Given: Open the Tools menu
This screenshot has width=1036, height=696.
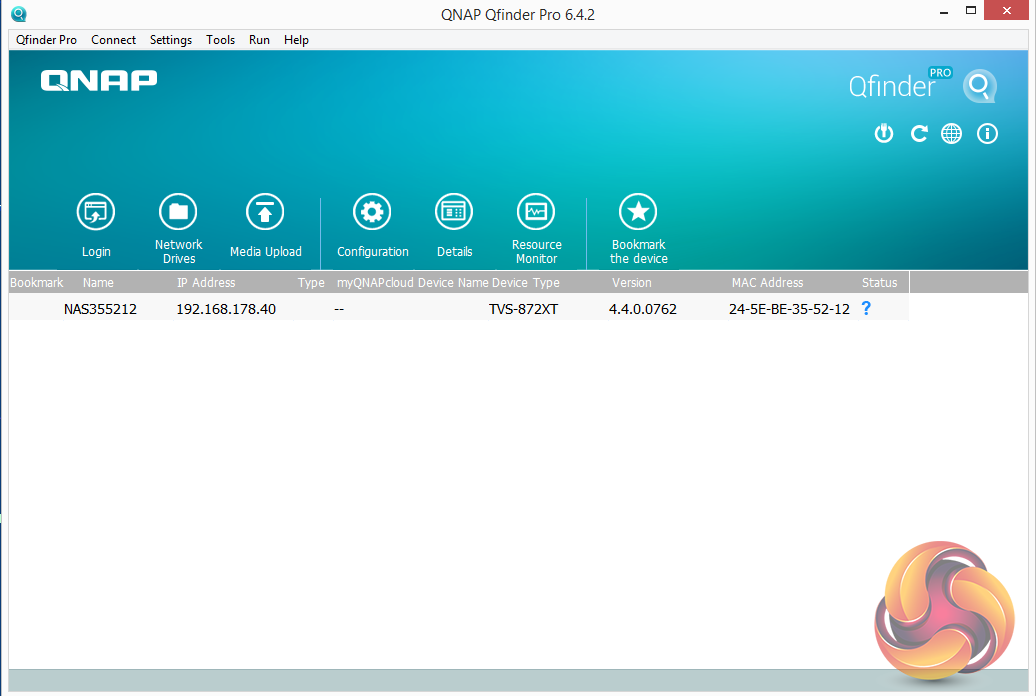Looking at the screenshot, I should pyautogui.click(x=220, y=40).
